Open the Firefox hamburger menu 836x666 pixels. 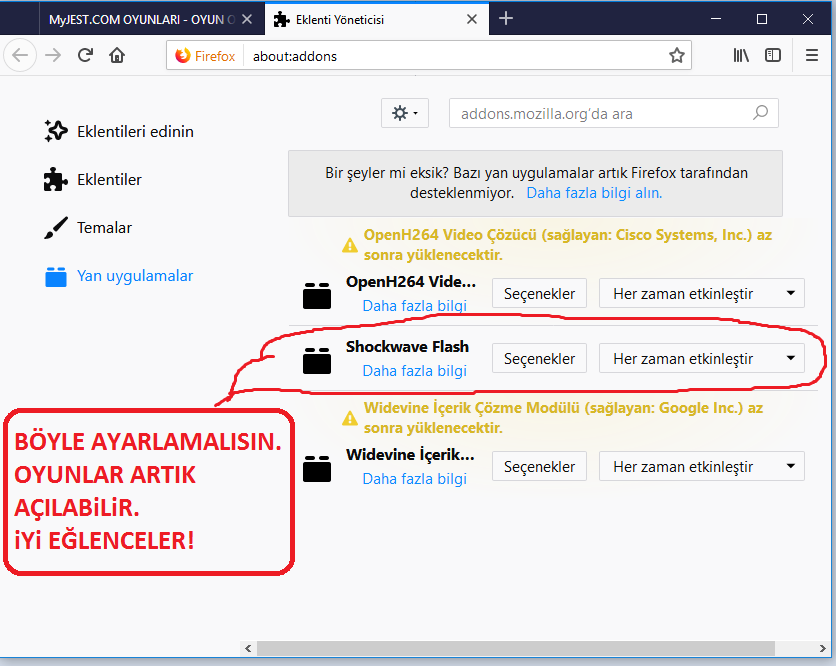811,55
